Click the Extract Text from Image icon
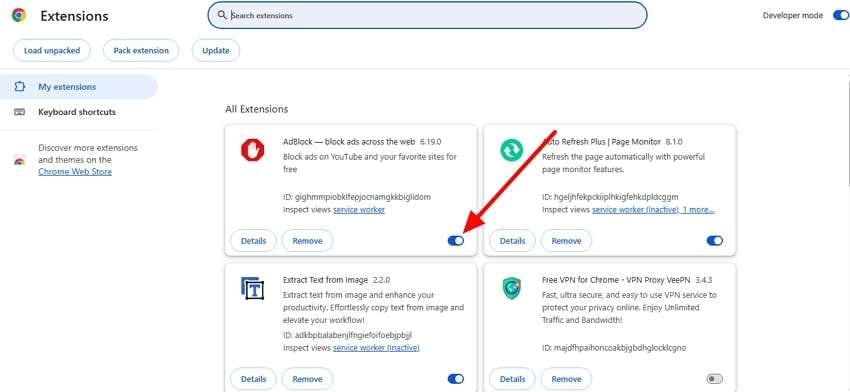 point(252,288)
